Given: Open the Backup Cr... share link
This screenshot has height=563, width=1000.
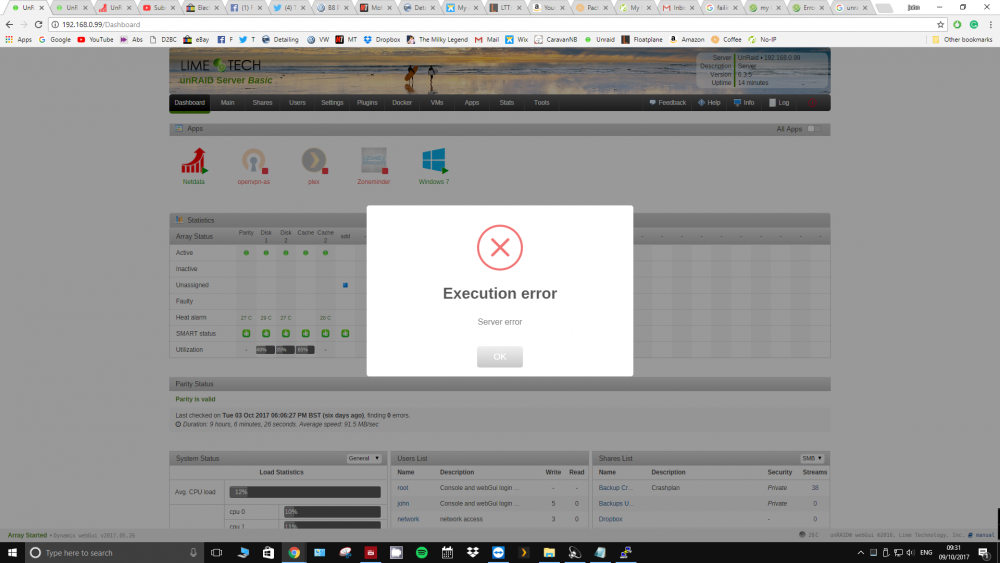Looking at the screenshot, I should pos(615,488).
